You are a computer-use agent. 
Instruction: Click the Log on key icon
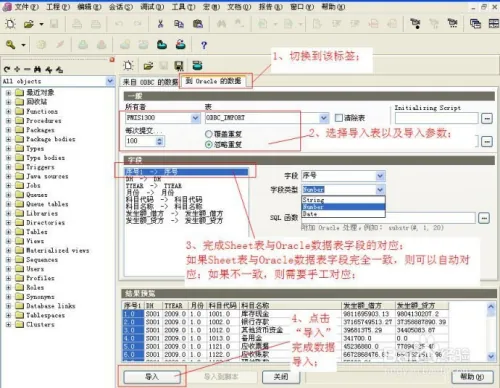coord(10,44)
